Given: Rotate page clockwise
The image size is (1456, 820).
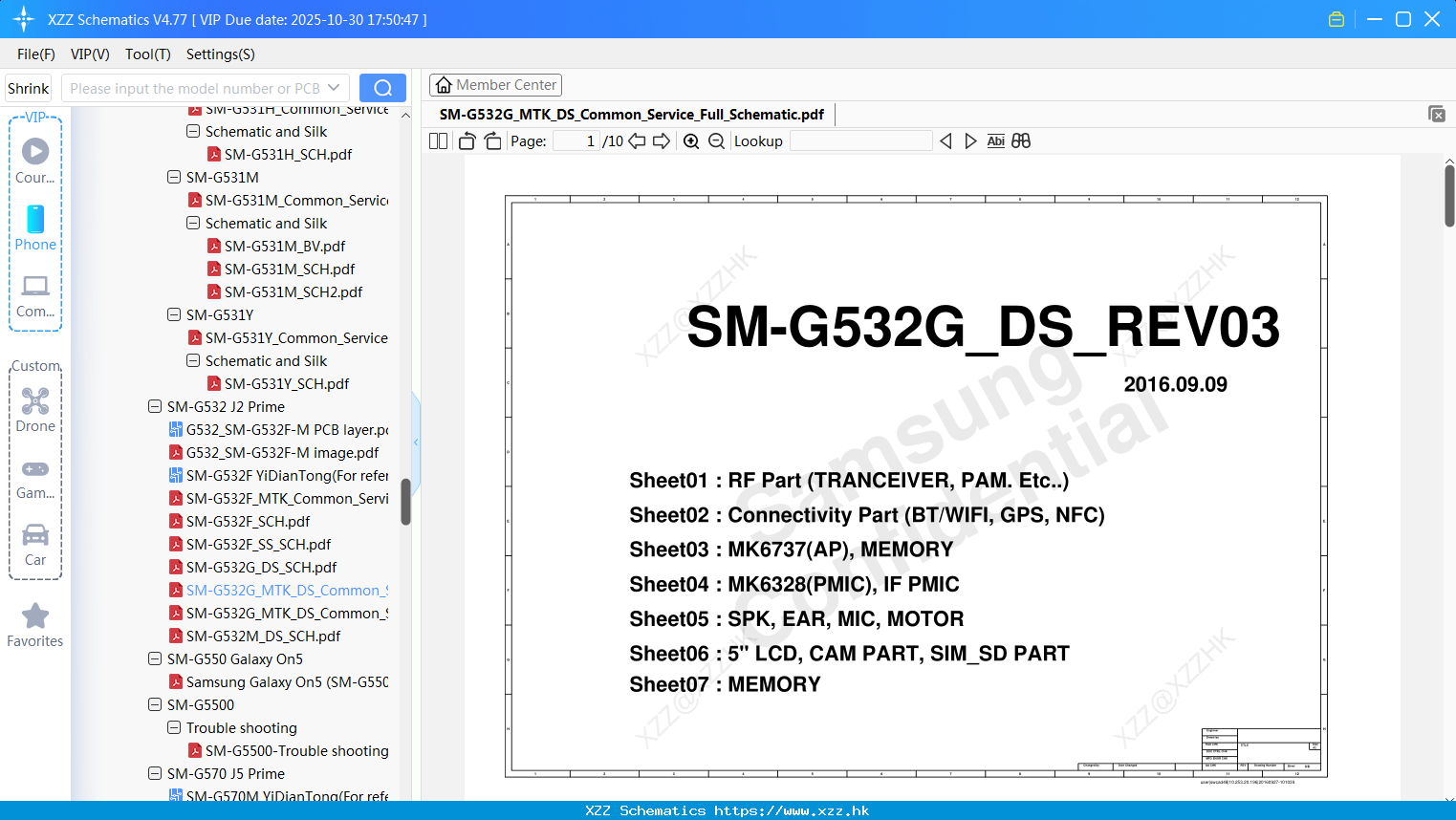Looking at the screenshot, I should pyautogui.click(x=492, y=141).
